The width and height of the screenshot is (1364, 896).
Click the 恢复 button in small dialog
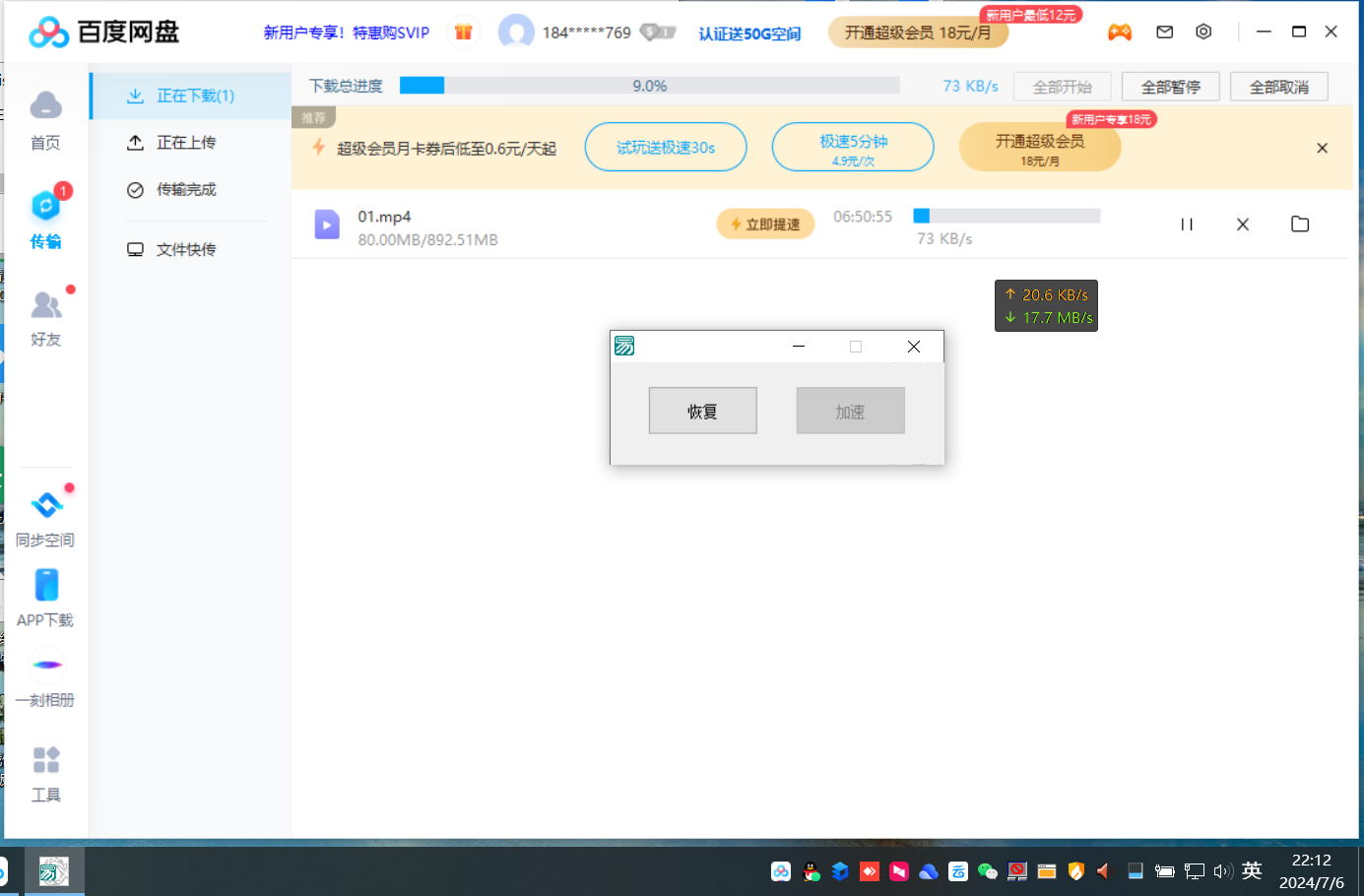coord(702,411)
